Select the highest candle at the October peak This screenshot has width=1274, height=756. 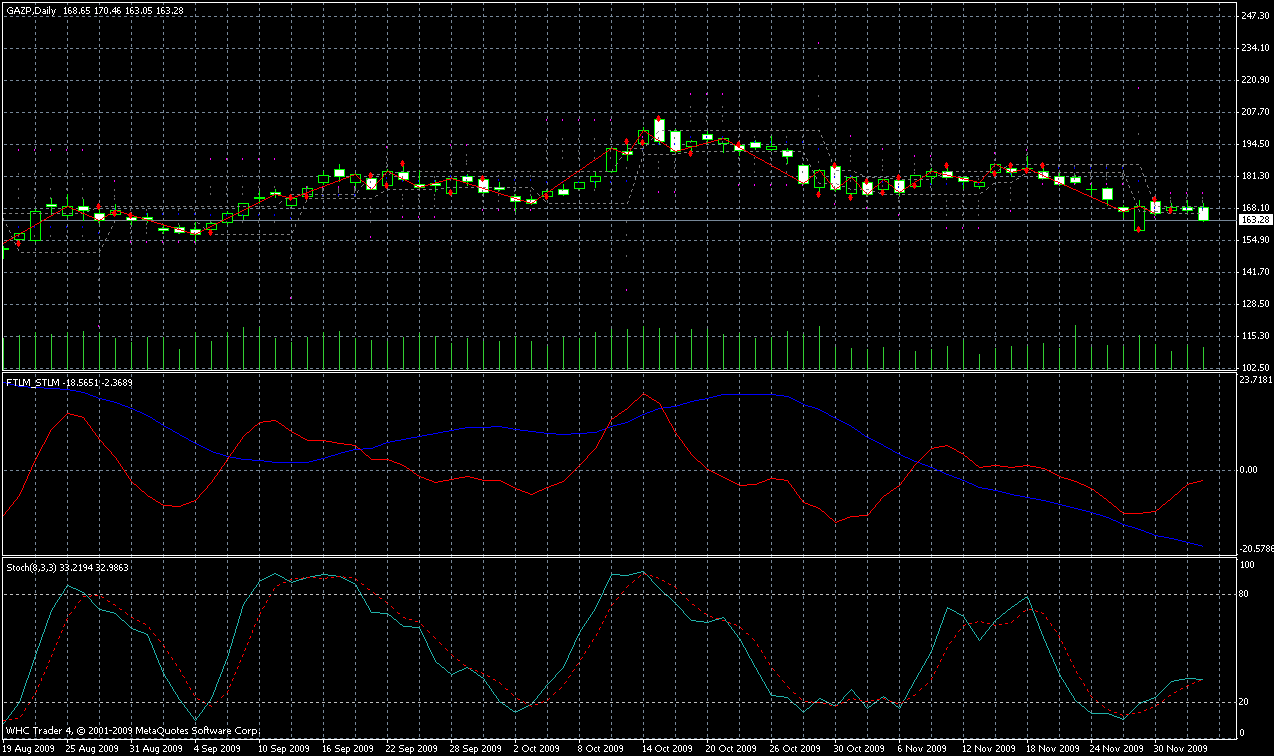tap(659, 130)
